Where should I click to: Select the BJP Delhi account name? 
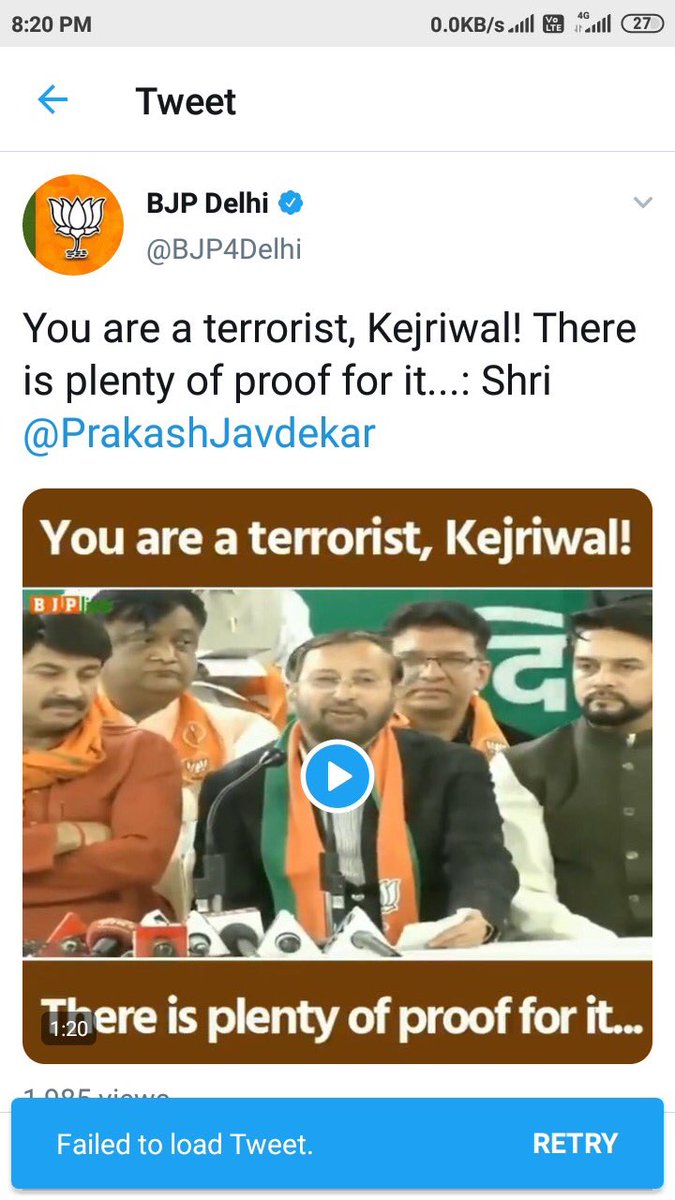point(208,203)
